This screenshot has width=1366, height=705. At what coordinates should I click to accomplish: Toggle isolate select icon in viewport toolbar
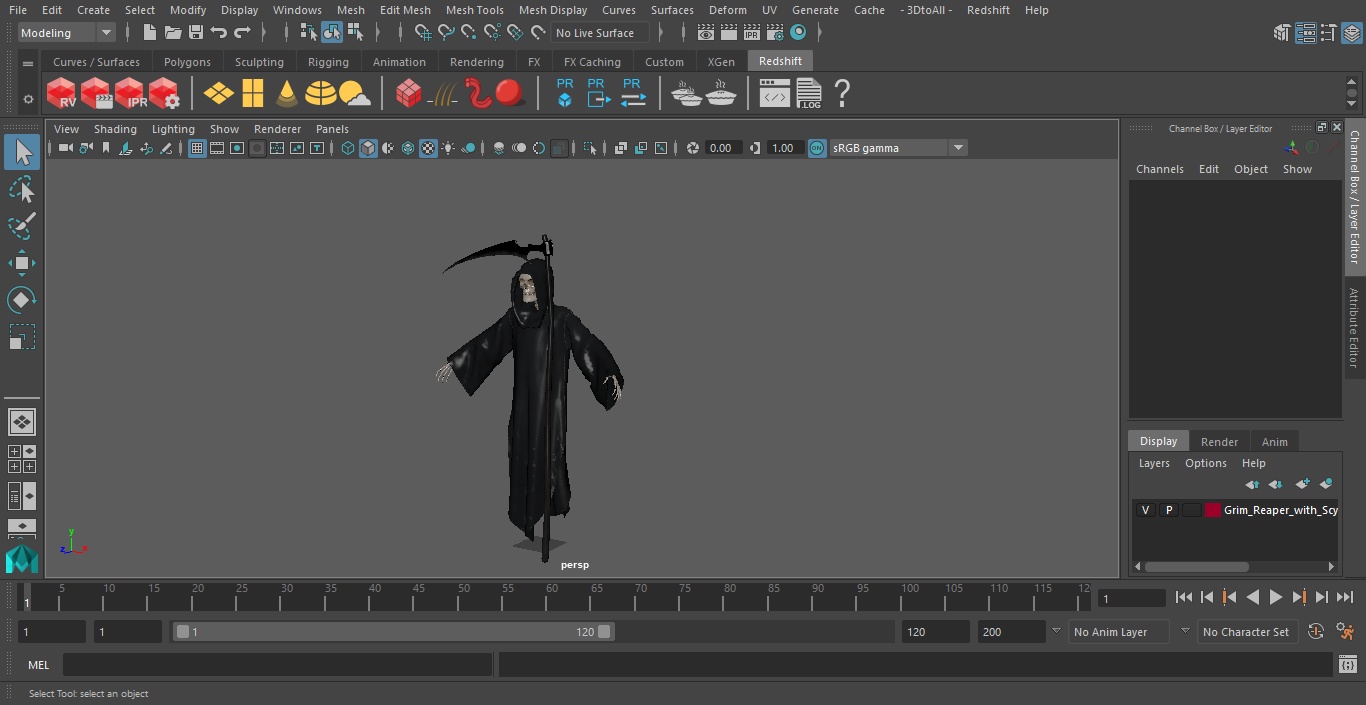pos(589,148)
